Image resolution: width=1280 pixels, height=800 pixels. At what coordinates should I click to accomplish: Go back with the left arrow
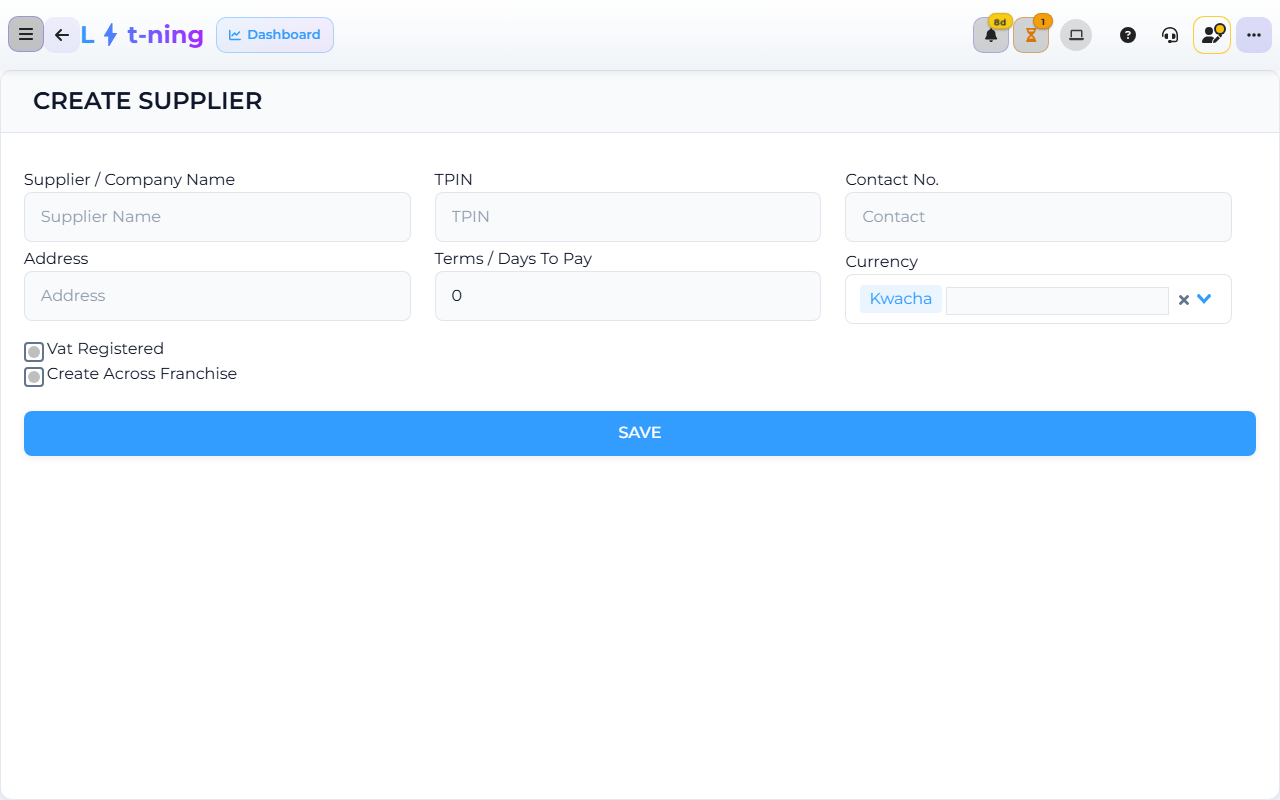coord(62,35)
